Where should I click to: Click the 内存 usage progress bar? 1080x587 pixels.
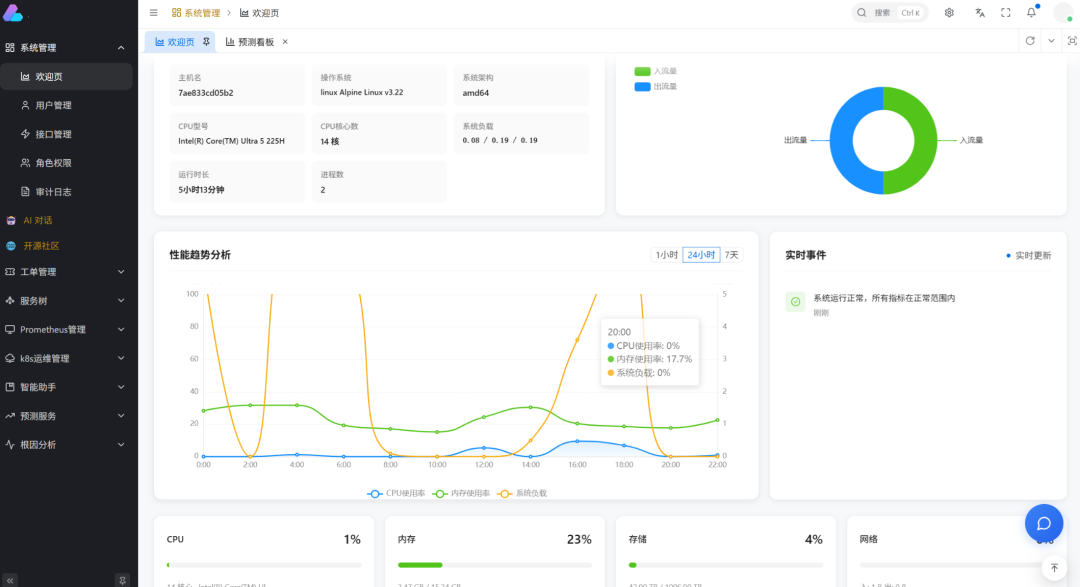point(495,565)
